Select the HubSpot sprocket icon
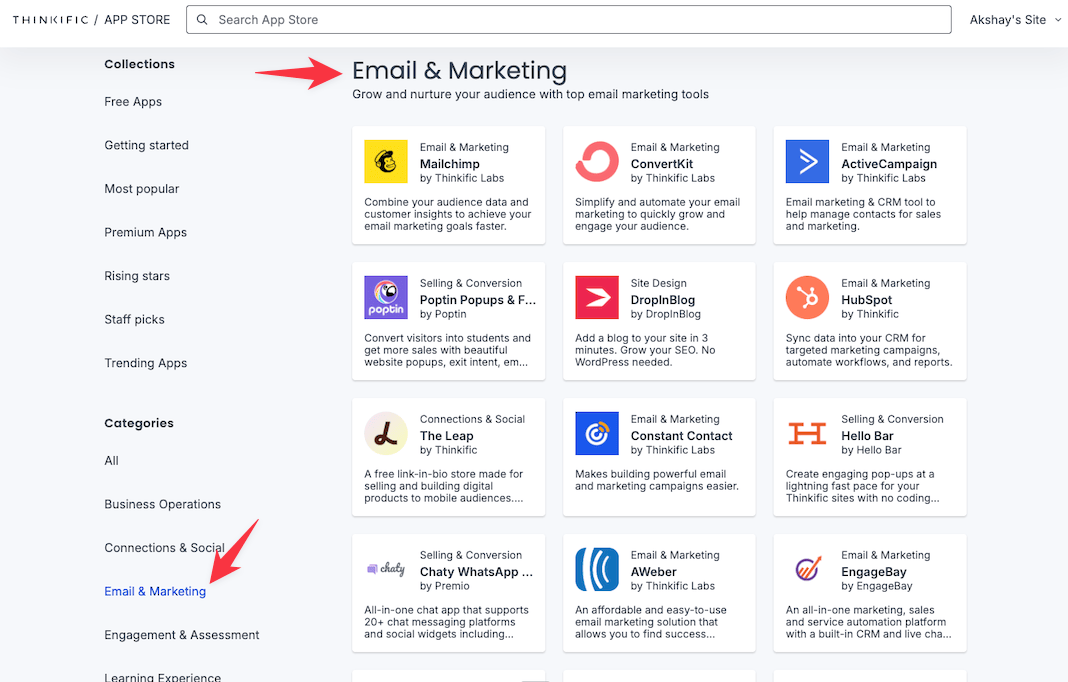 coord(807,297)
